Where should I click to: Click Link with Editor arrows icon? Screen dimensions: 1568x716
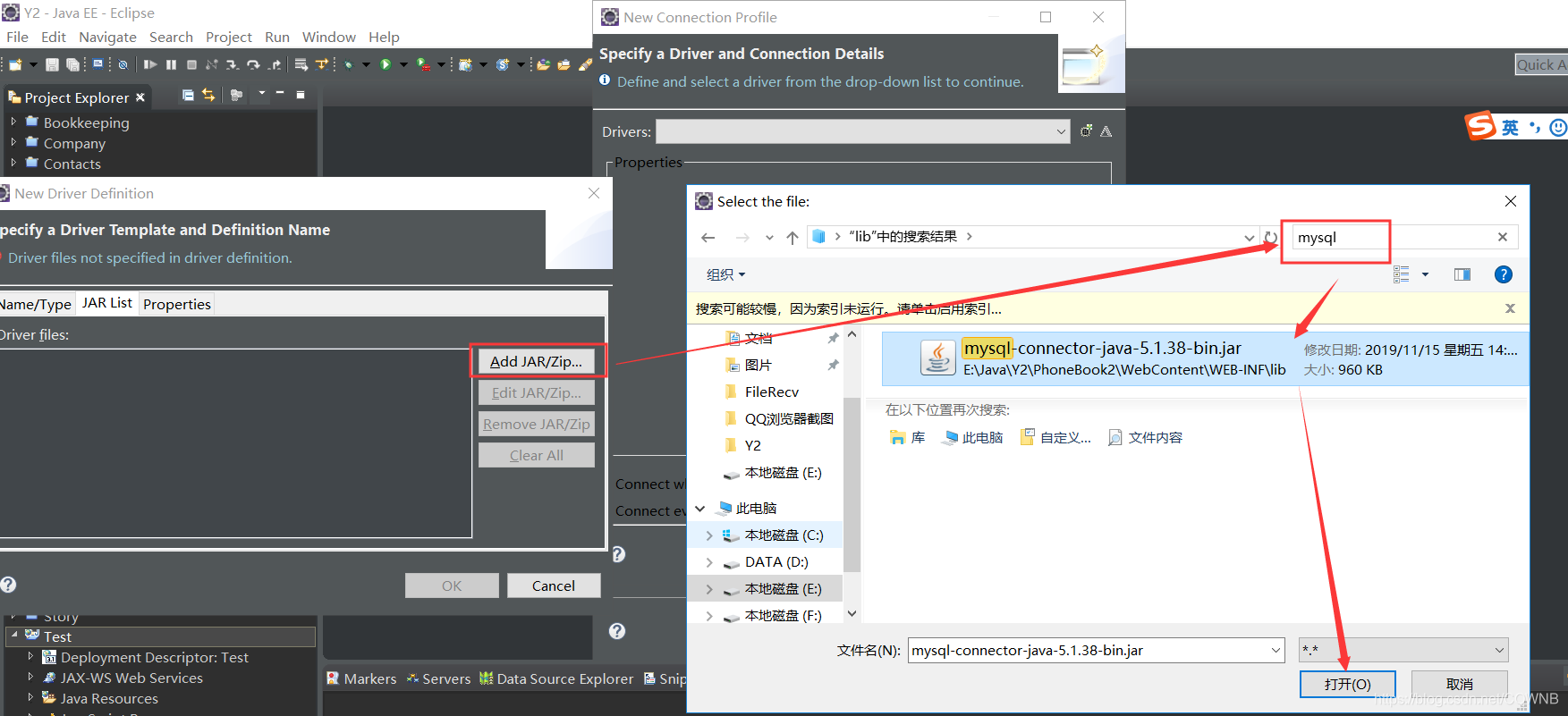point(208,95)
